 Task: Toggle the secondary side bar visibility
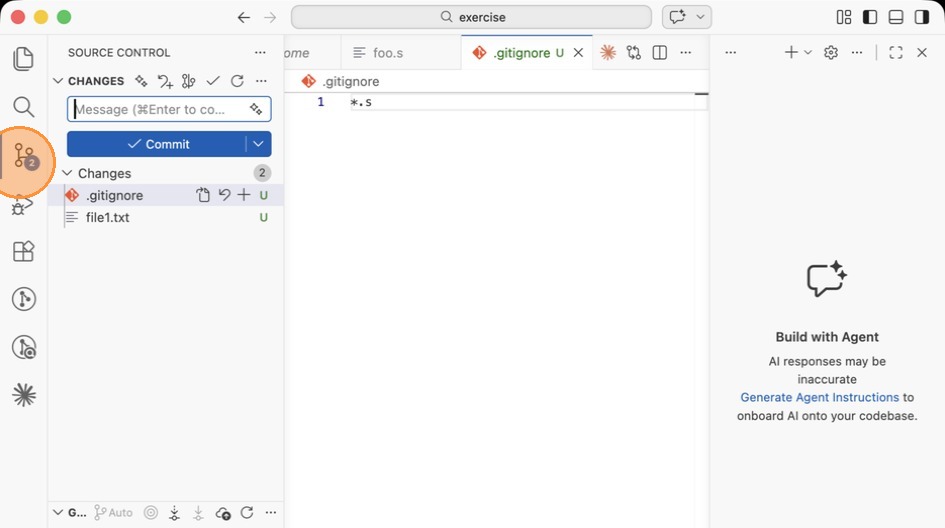(x=922, y=17)
